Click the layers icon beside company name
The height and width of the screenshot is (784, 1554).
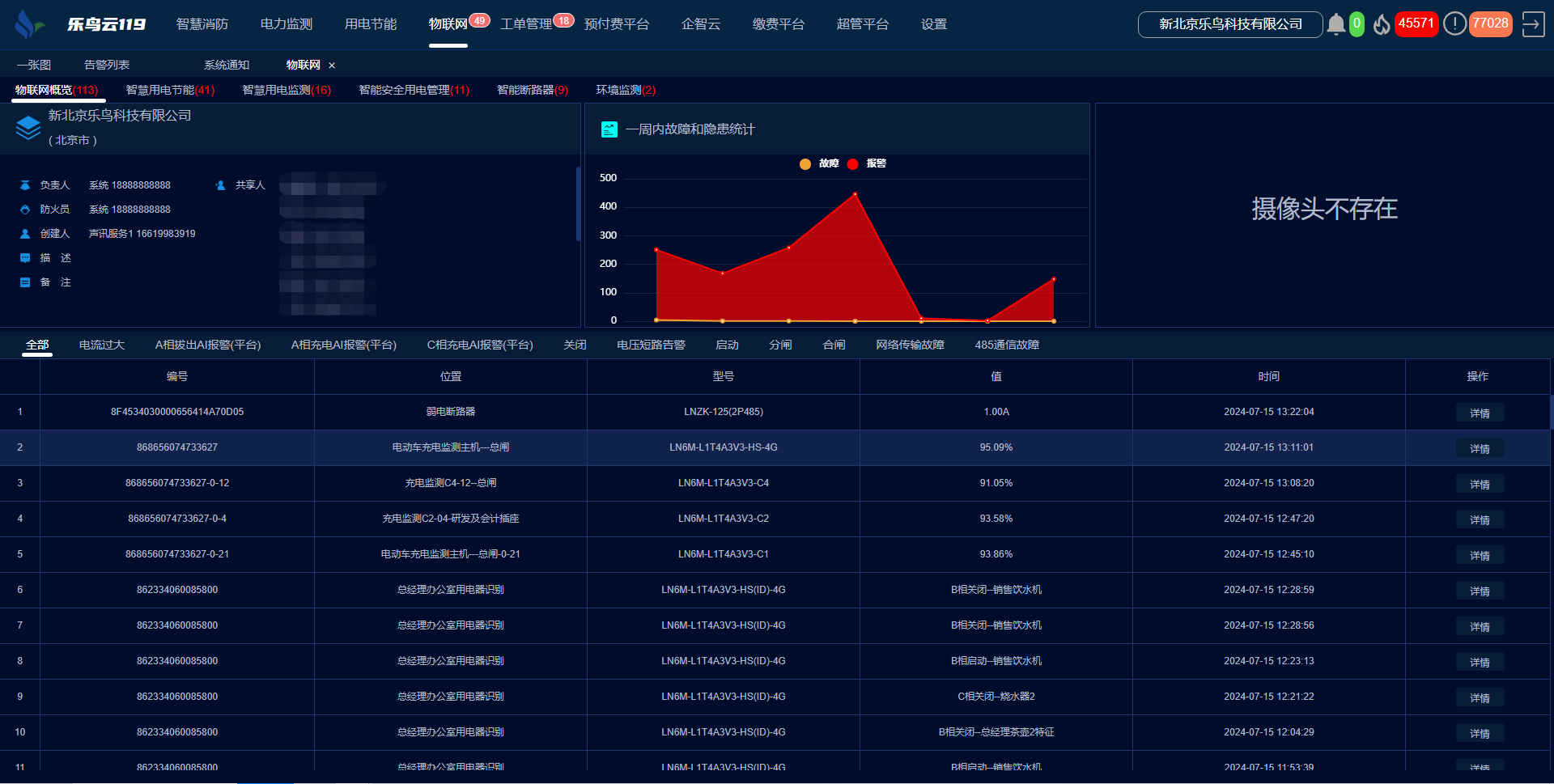(x=28, y=128)
